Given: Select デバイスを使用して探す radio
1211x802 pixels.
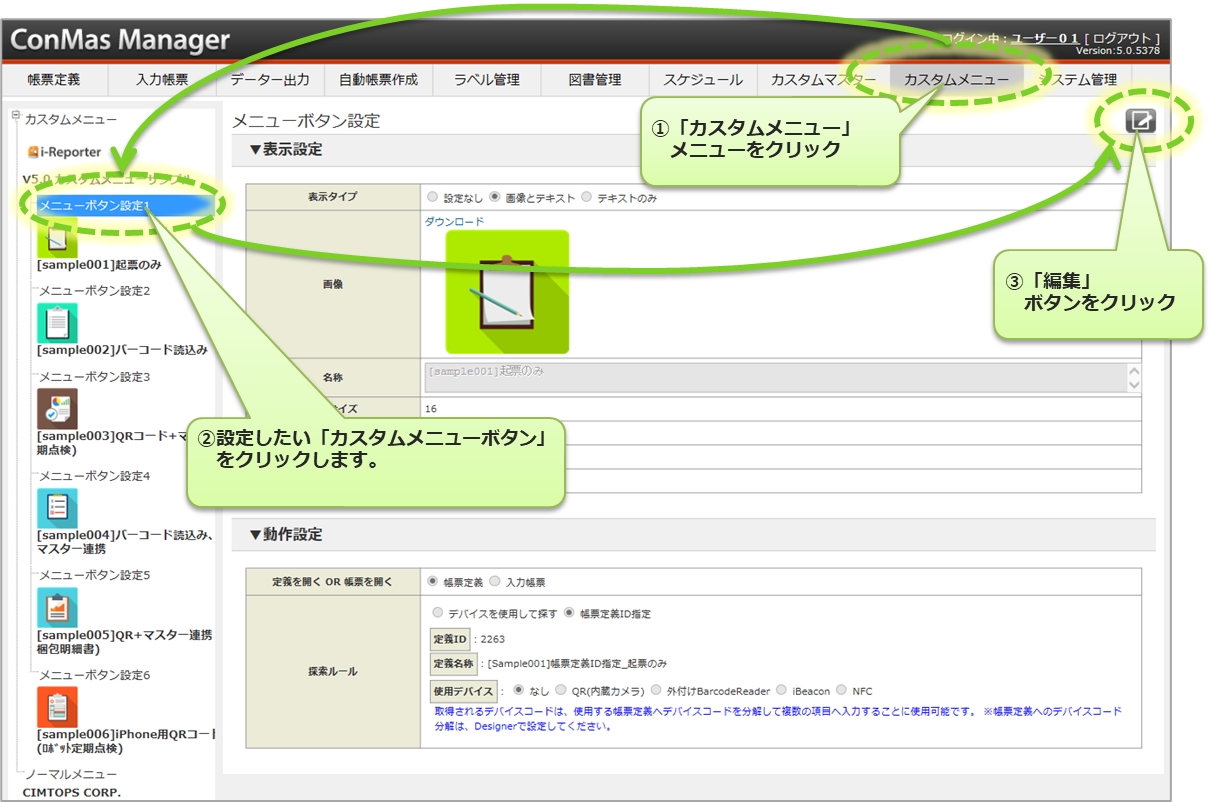Looking at the screenshot, I should [437, 613].
